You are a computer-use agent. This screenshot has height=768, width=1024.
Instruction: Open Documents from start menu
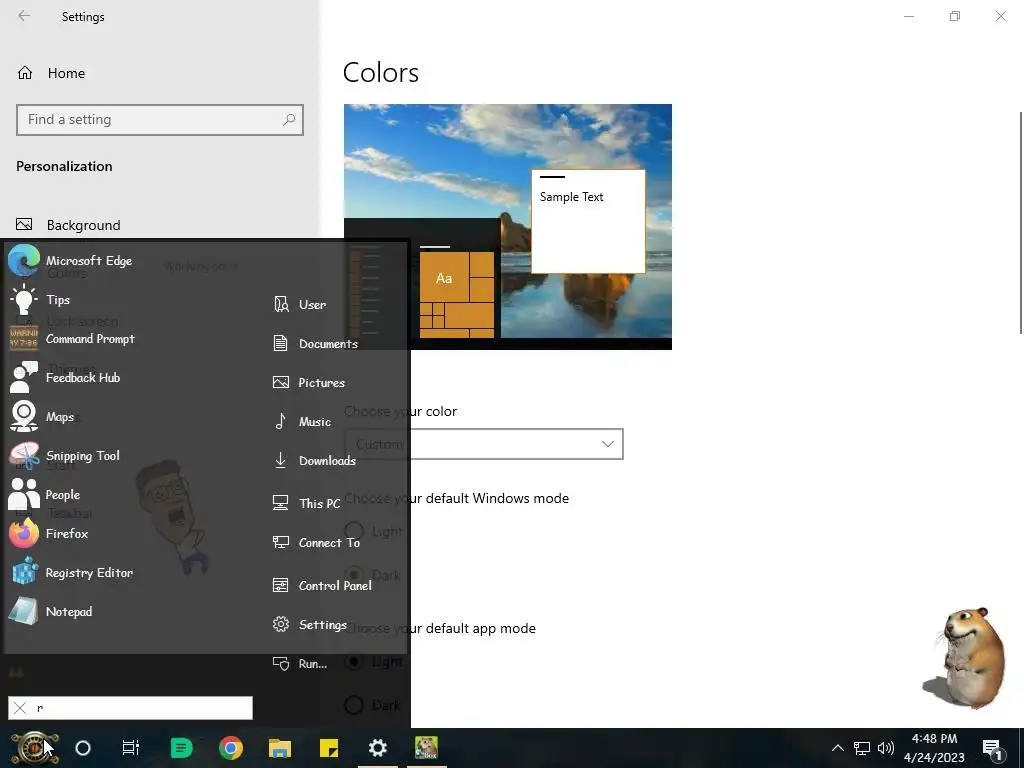click(316, 344)
